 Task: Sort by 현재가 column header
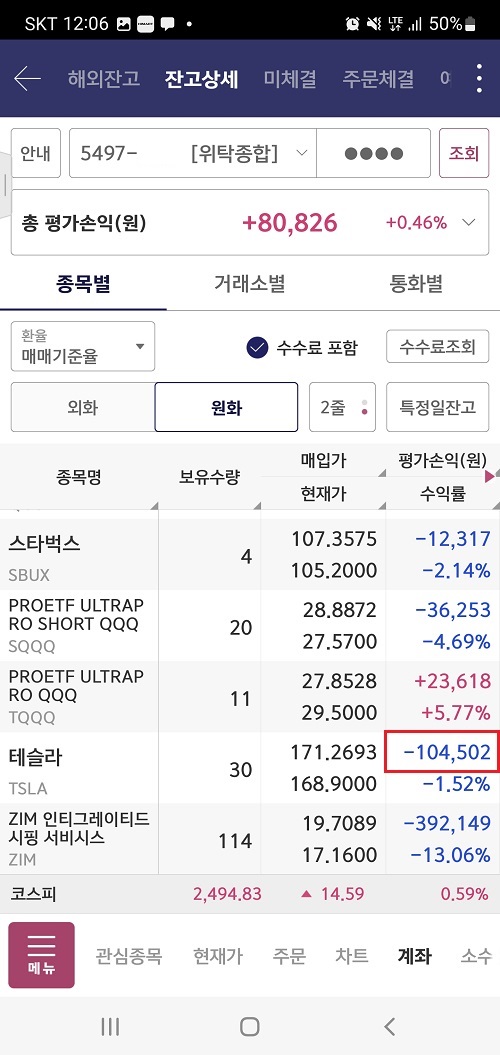coord(323,494)
